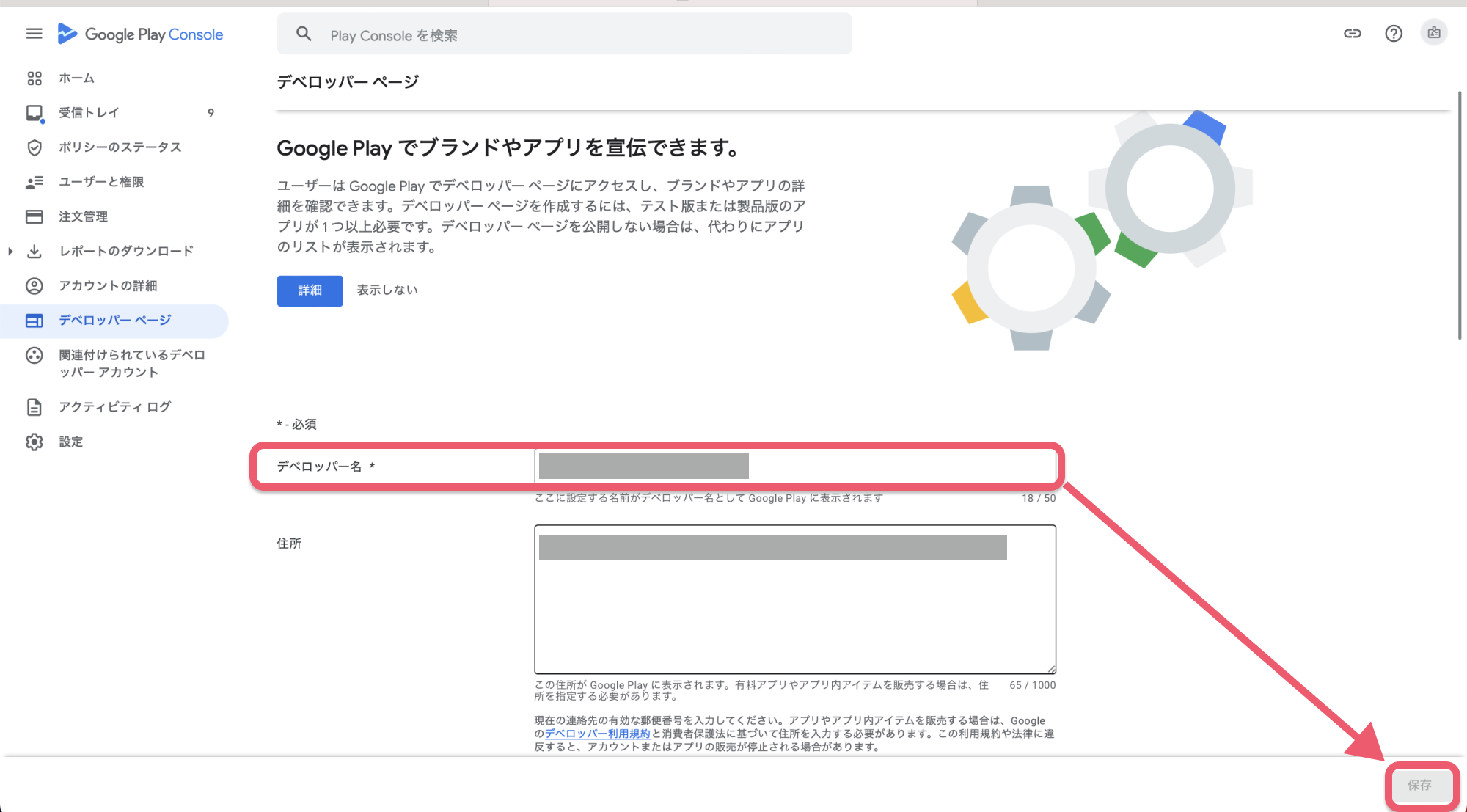
Task: Dismiss banner with 表示しない
Action: tap(387, 290)
